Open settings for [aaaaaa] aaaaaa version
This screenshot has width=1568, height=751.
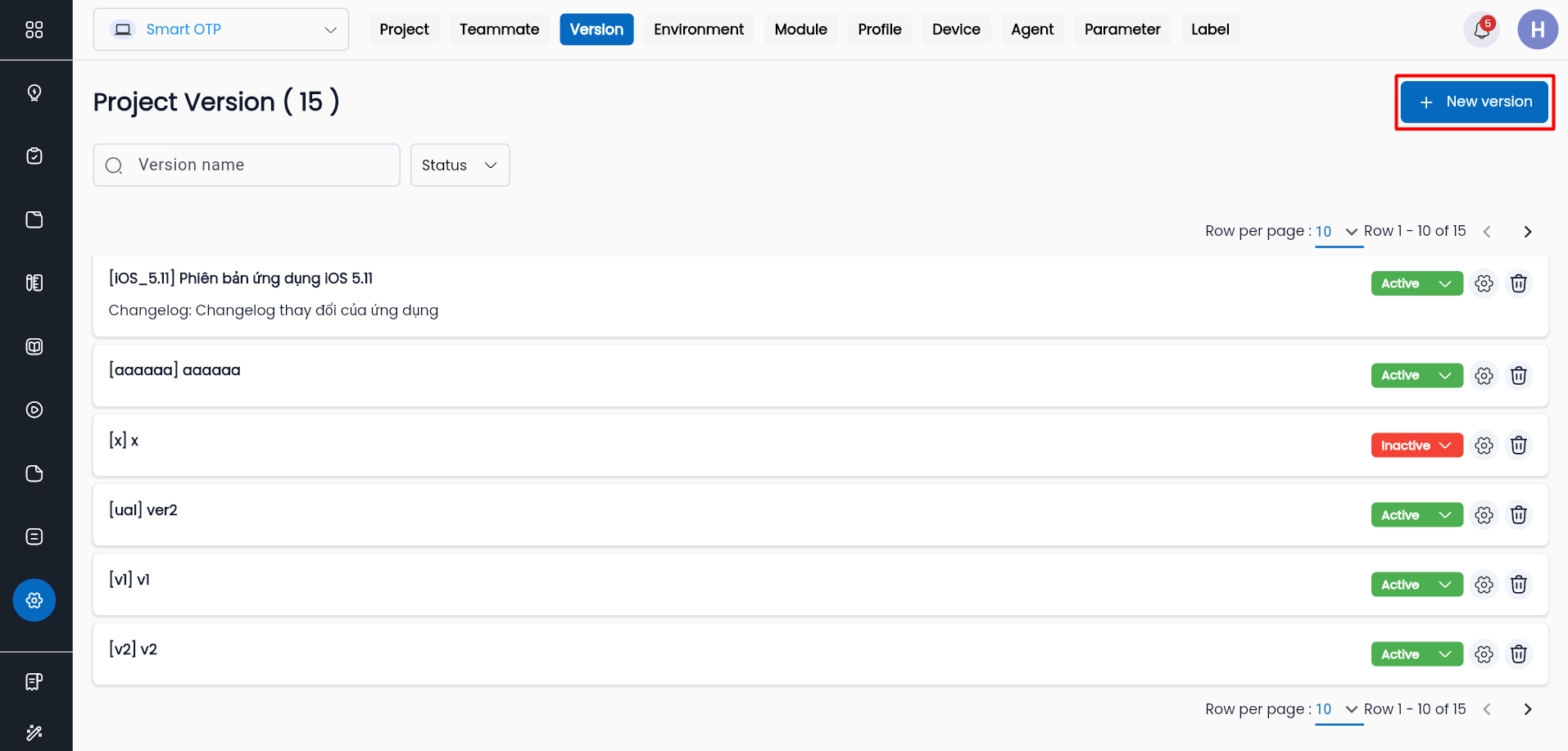click(x=1484, y=376)
